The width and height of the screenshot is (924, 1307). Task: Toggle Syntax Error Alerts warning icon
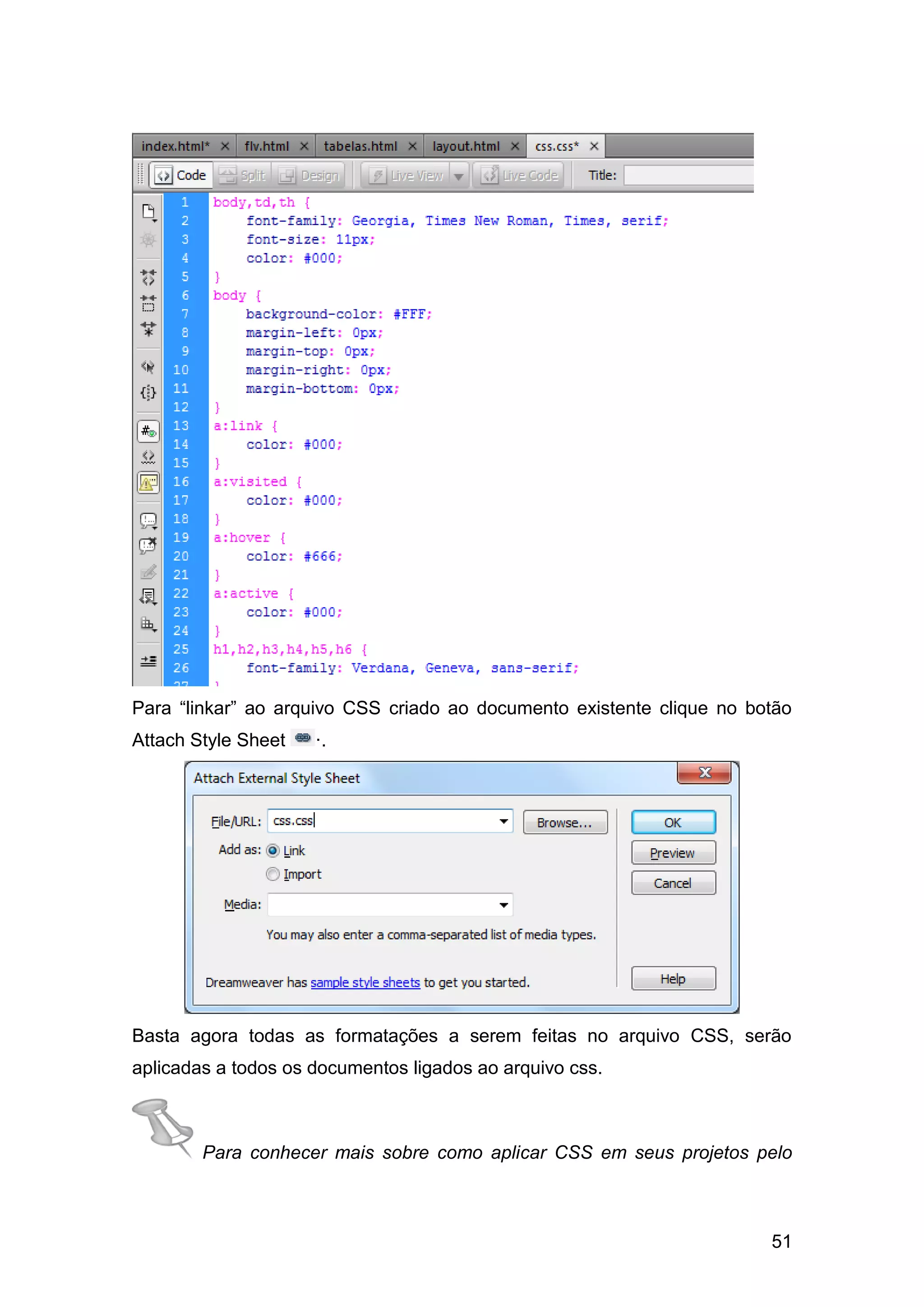148,483
